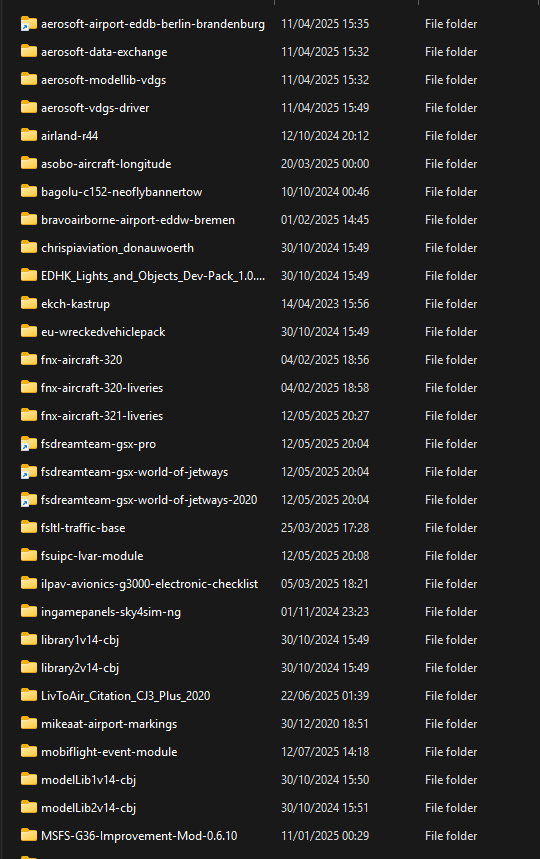
Task: Select the fnx-aircraft-320 folder icon
Action: pos(28,359)
